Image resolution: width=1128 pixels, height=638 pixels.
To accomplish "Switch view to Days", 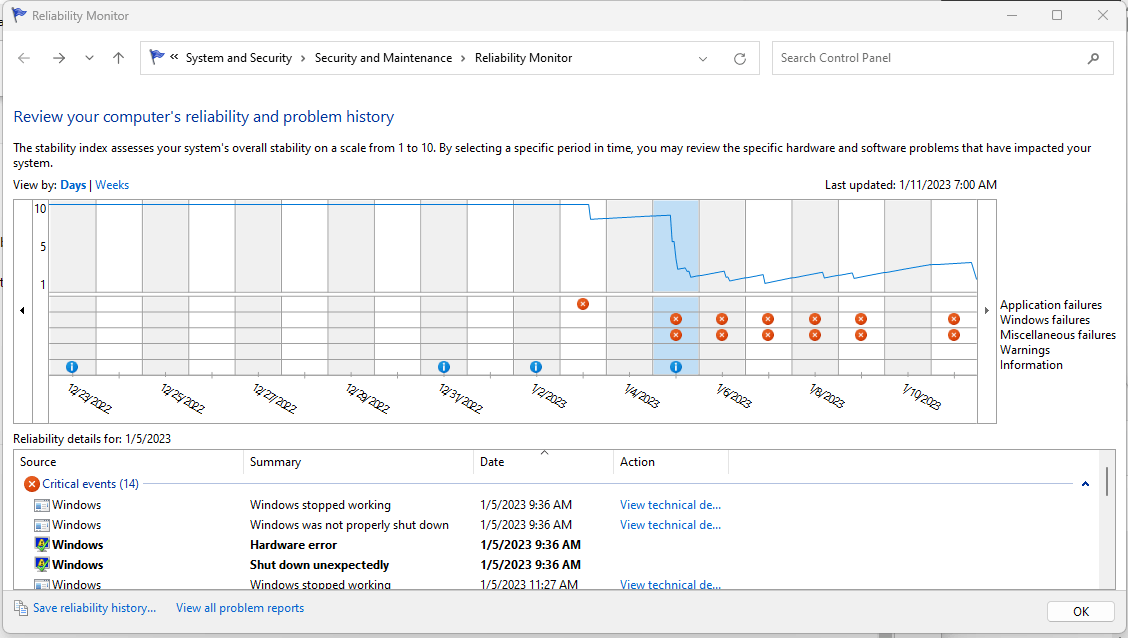I will click(x=73, y=185).
